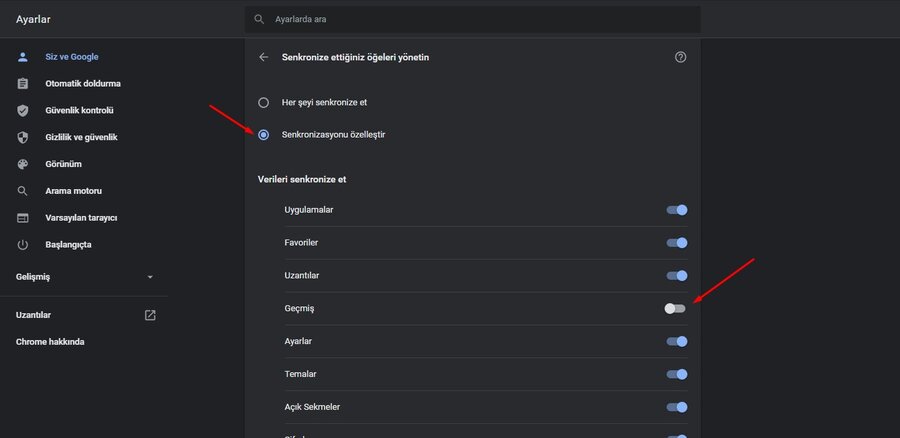Open Varsayılan tarayıcı settings

(x=81, y=218)
